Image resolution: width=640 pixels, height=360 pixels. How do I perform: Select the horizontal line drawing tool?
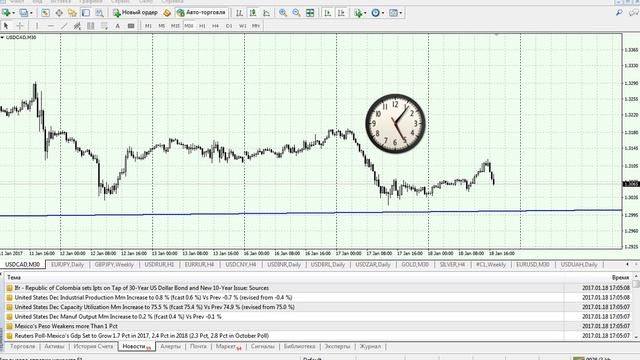point(51,26)
